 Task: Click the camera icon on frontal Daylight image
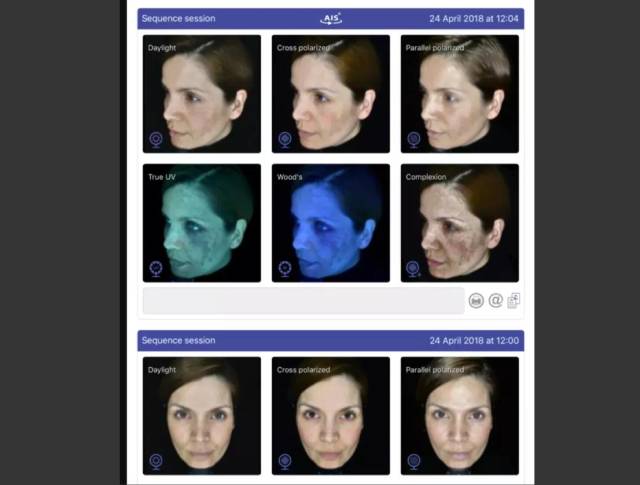pyautogui.click(x=156, y=461)
